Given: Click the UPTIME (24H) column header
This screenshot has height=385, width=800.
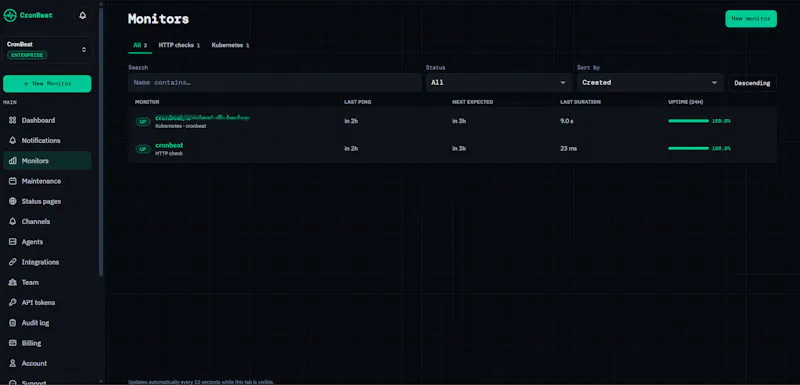Looking at the screenshot, I should point(686,102).
